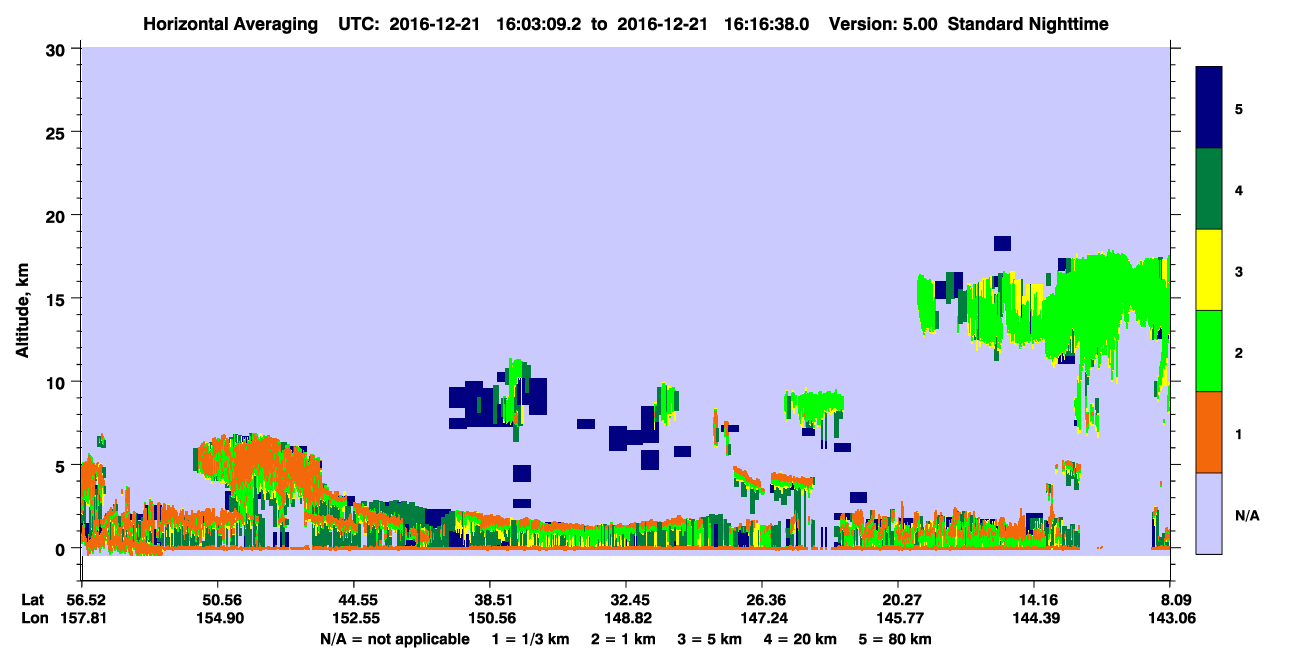Image resolution: width=1300 pixels, height=667 pixels.
Task: Click the longitude value 150.56
Action: click(490, 619)
